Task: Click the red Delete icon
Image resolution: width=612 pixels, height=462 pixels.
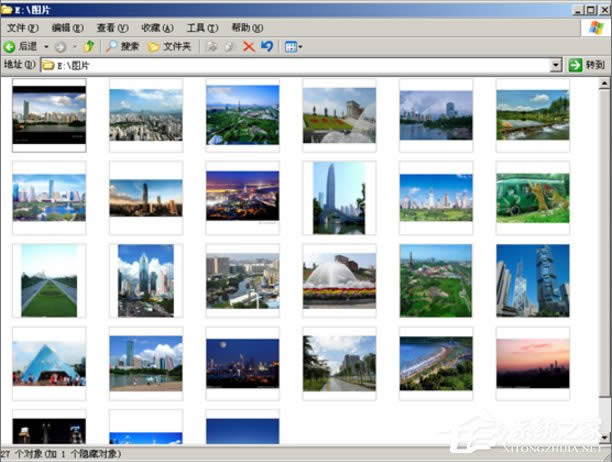Action: (x=248, y=46)
